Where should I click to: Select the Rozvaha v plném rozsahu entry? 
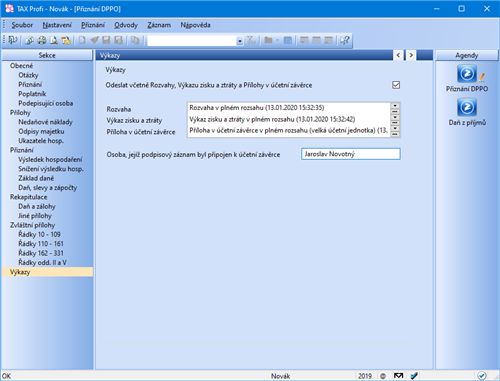click(257, 108)
